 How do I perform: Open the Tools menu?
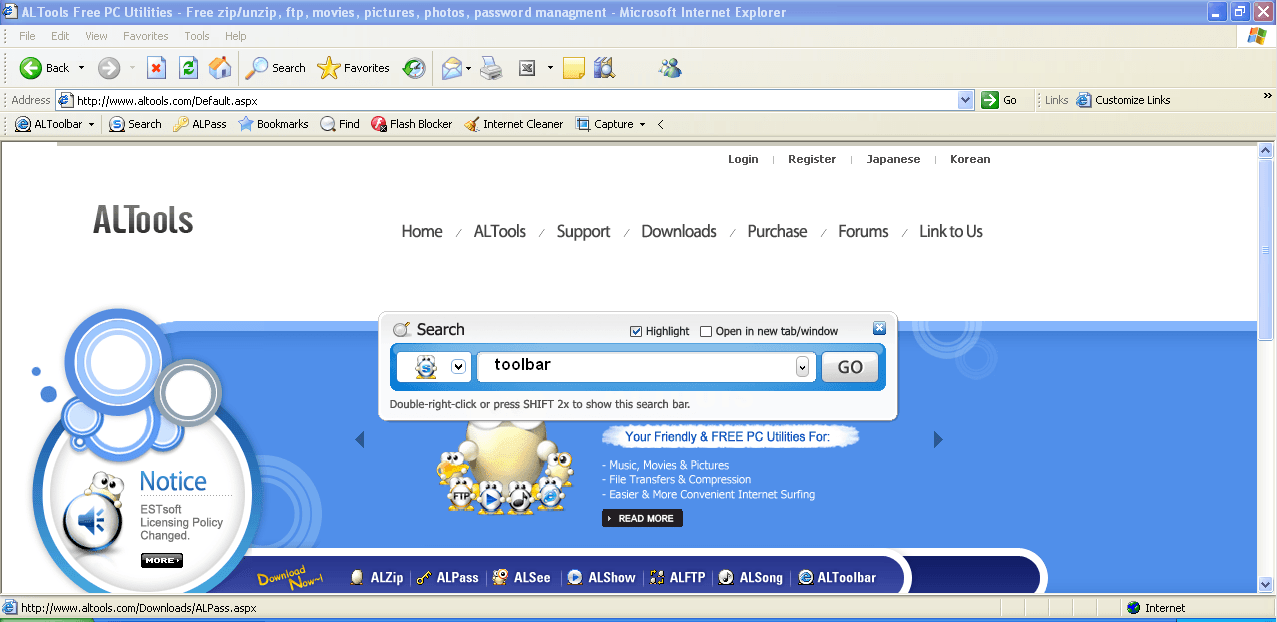click(x=196, y=35)
